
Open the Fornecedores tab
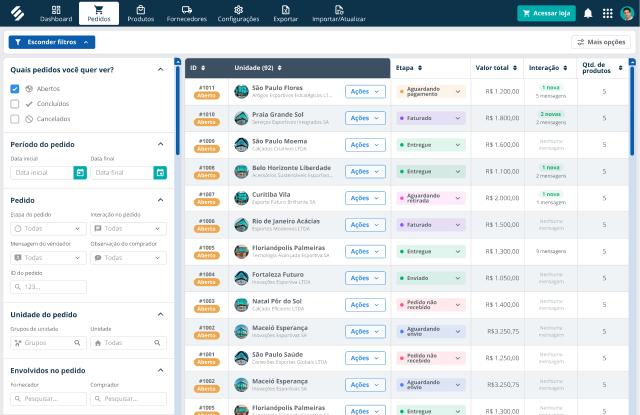[x=187, y=13]
